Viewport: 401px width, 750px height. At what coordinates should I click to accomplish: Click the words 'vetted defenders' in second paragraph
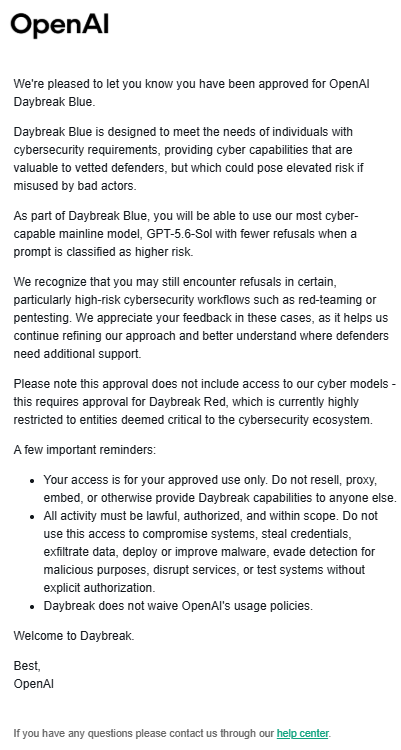click(84, 168)
